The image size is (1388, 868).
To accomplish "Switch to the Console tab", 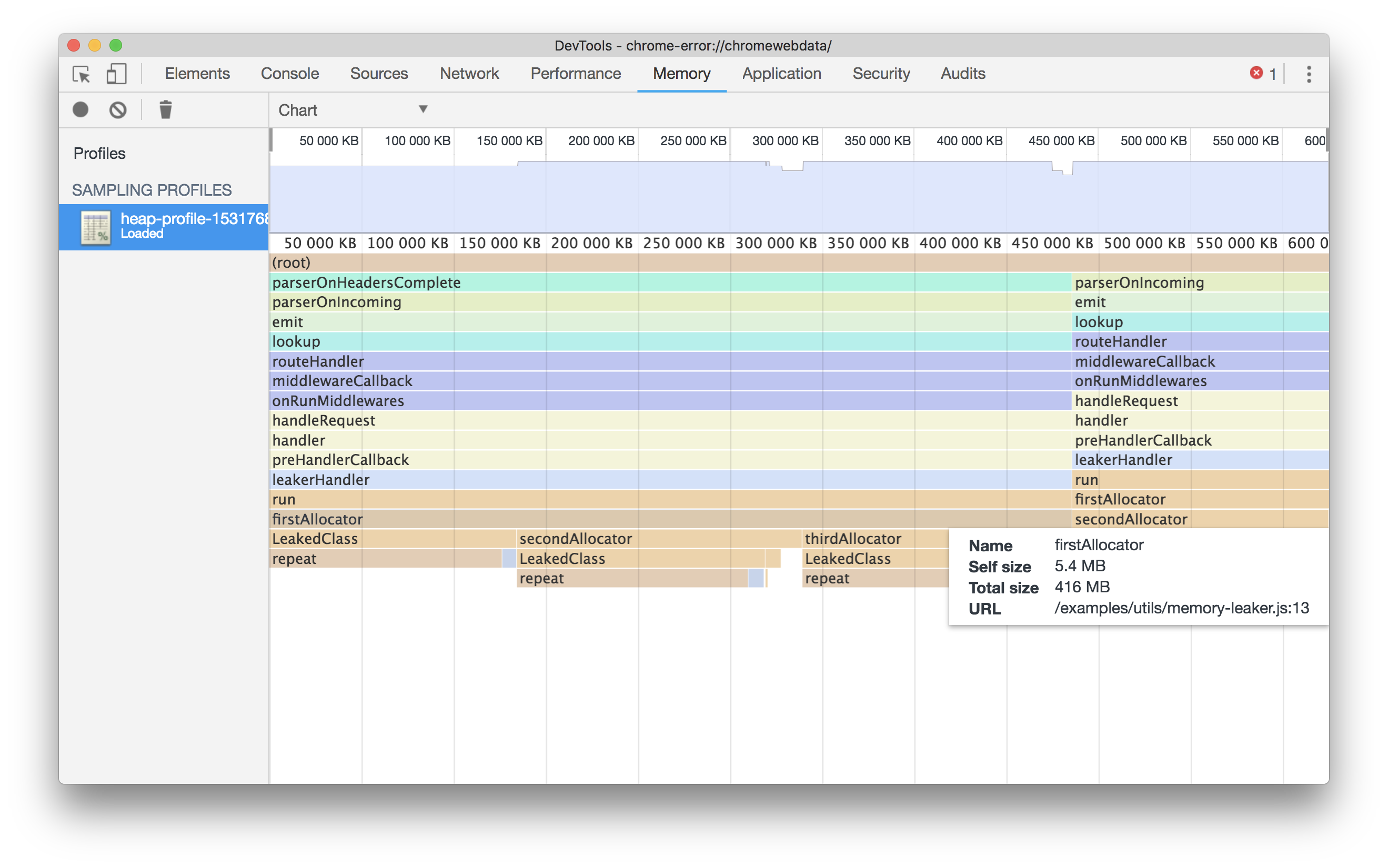I will (x=289, y=74).
